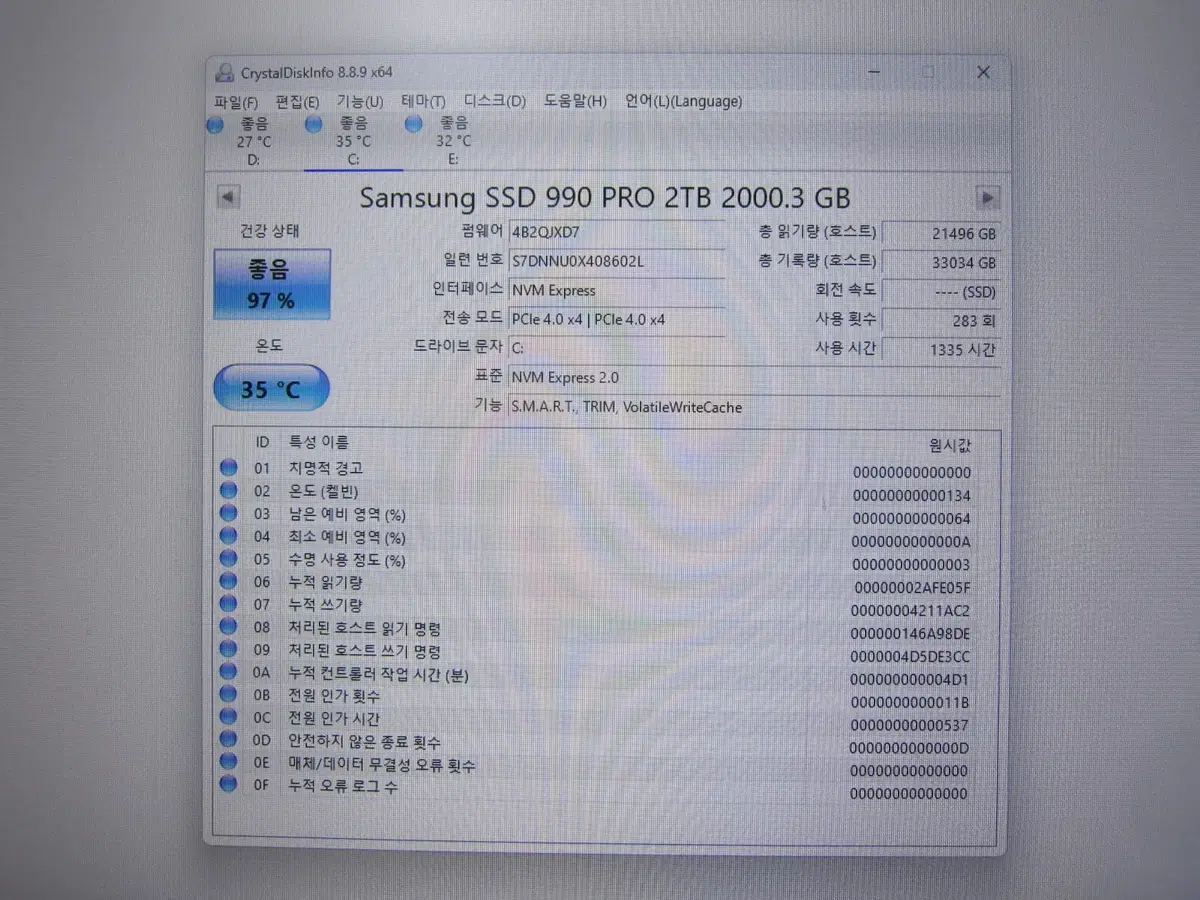This screenshot has width=1200, height=900.
Task: Open the 도움말(H) help menu
Action: (x=573, y=101)
